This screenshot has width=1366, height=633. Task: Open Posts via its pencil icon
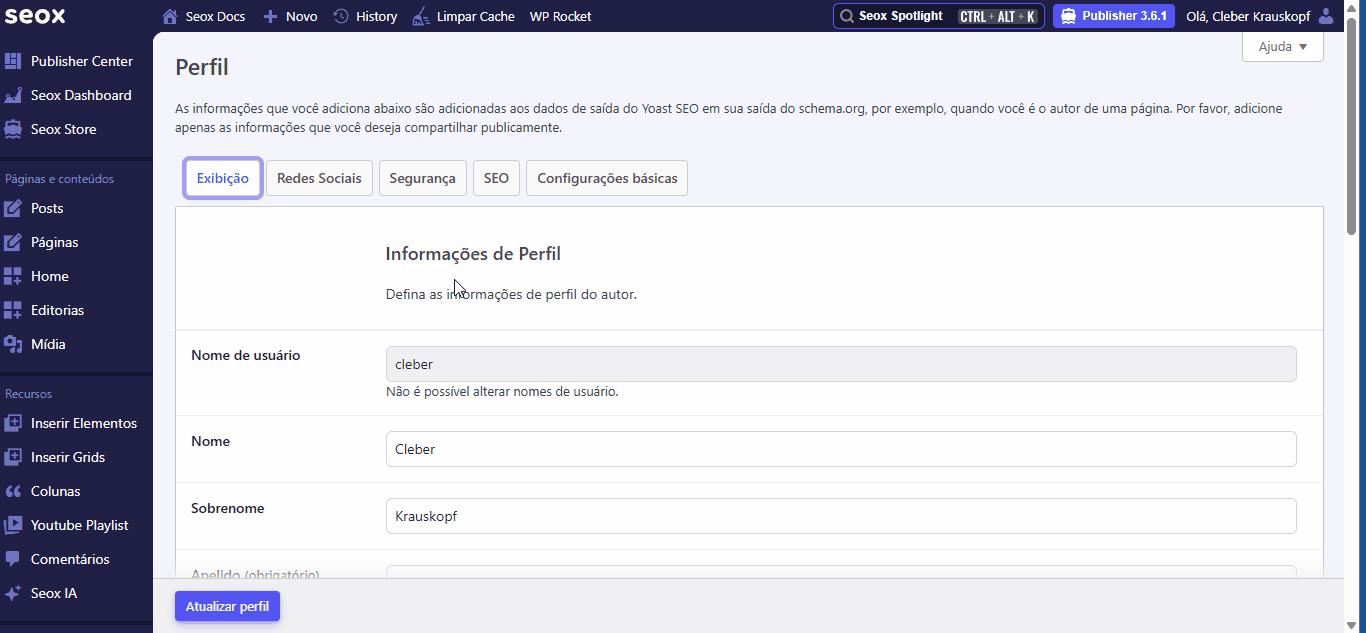(13, 208)
